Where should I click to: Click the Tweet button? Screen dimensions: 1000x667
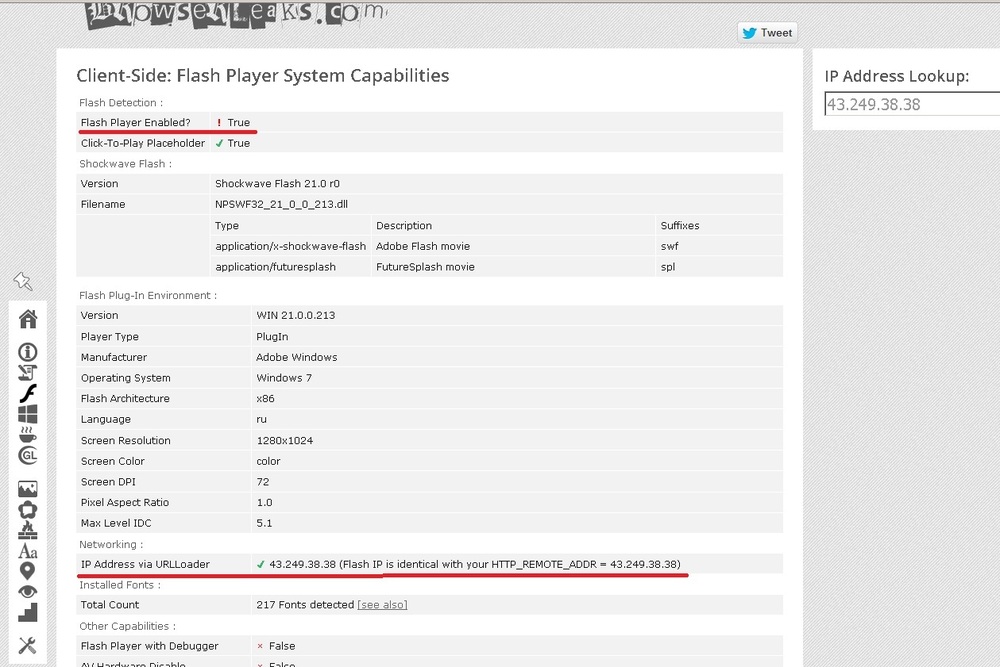click(767, 33)
